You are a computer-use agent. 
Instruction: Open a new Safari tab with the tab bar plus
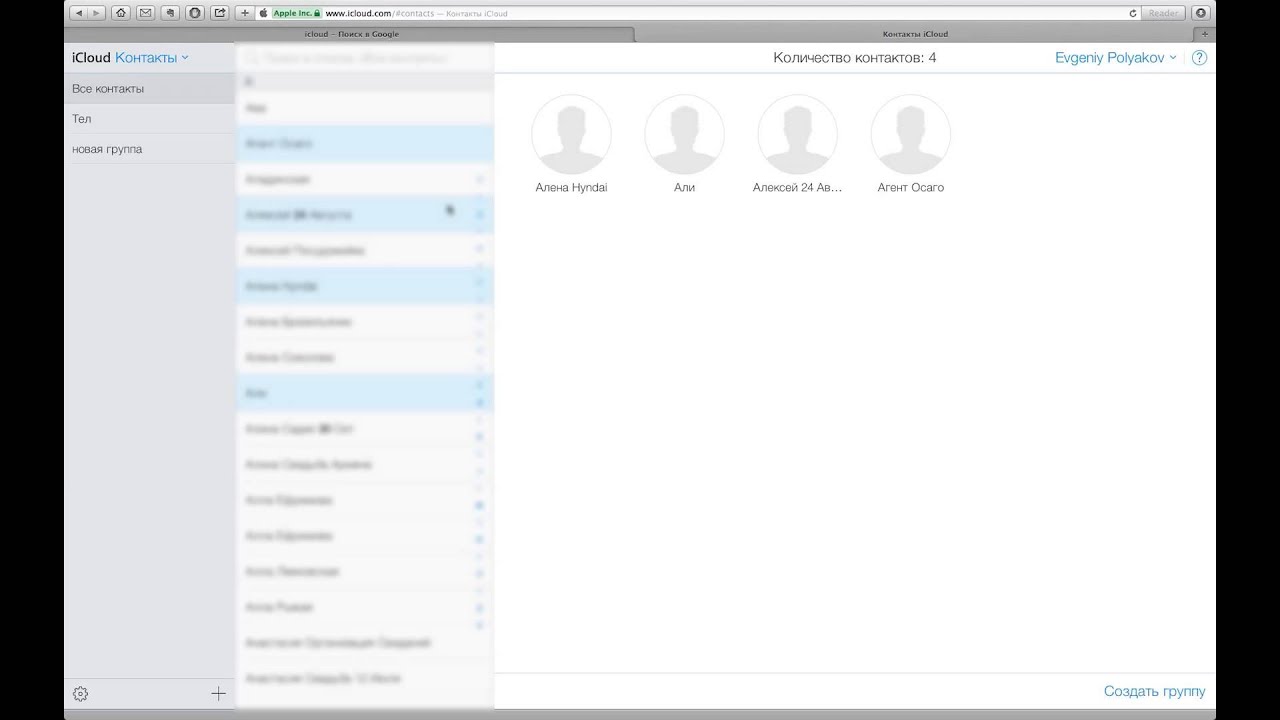[x=1205, y=34]
